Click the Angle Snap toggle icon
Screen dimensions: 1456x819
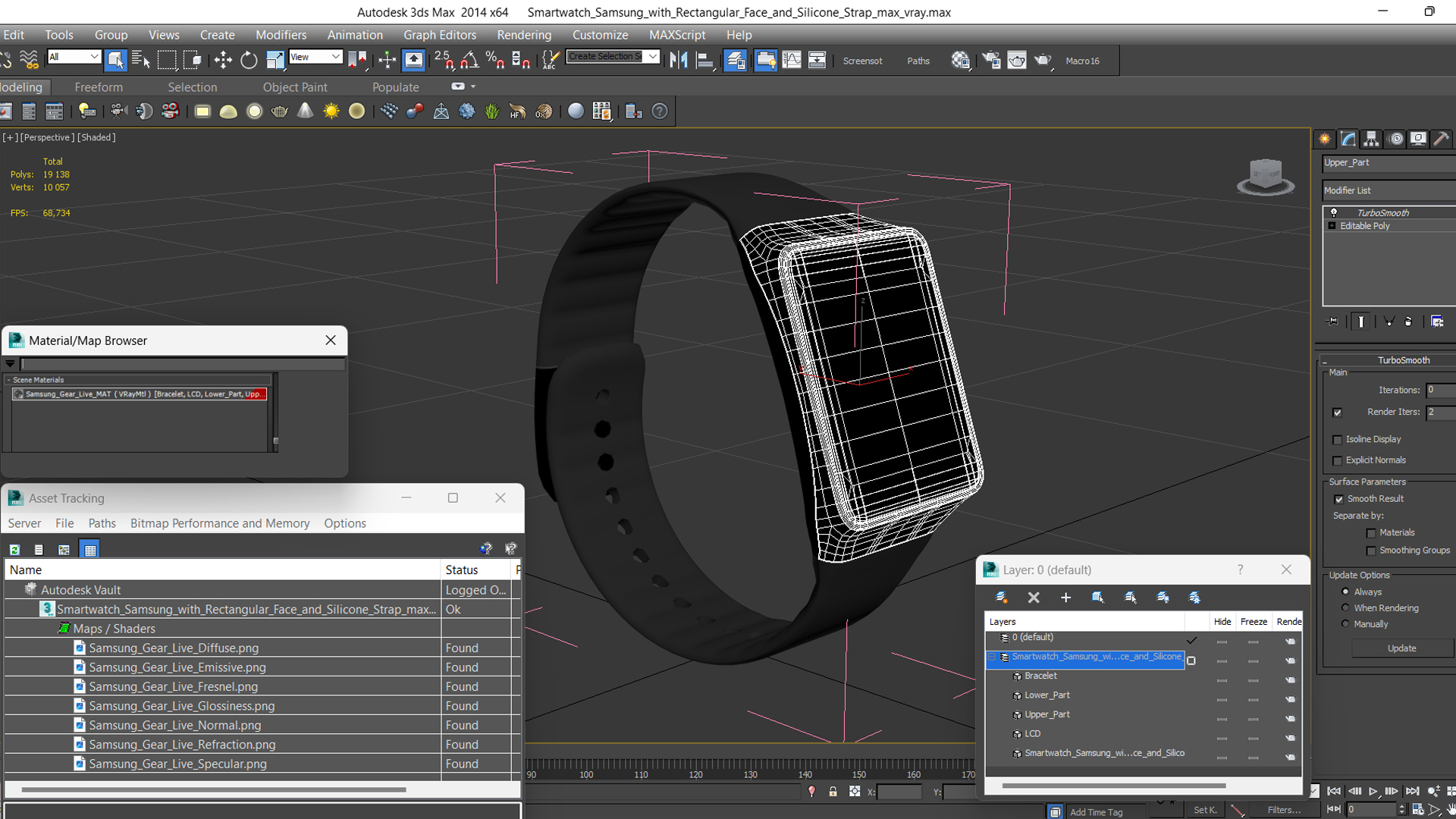(469, 60)
